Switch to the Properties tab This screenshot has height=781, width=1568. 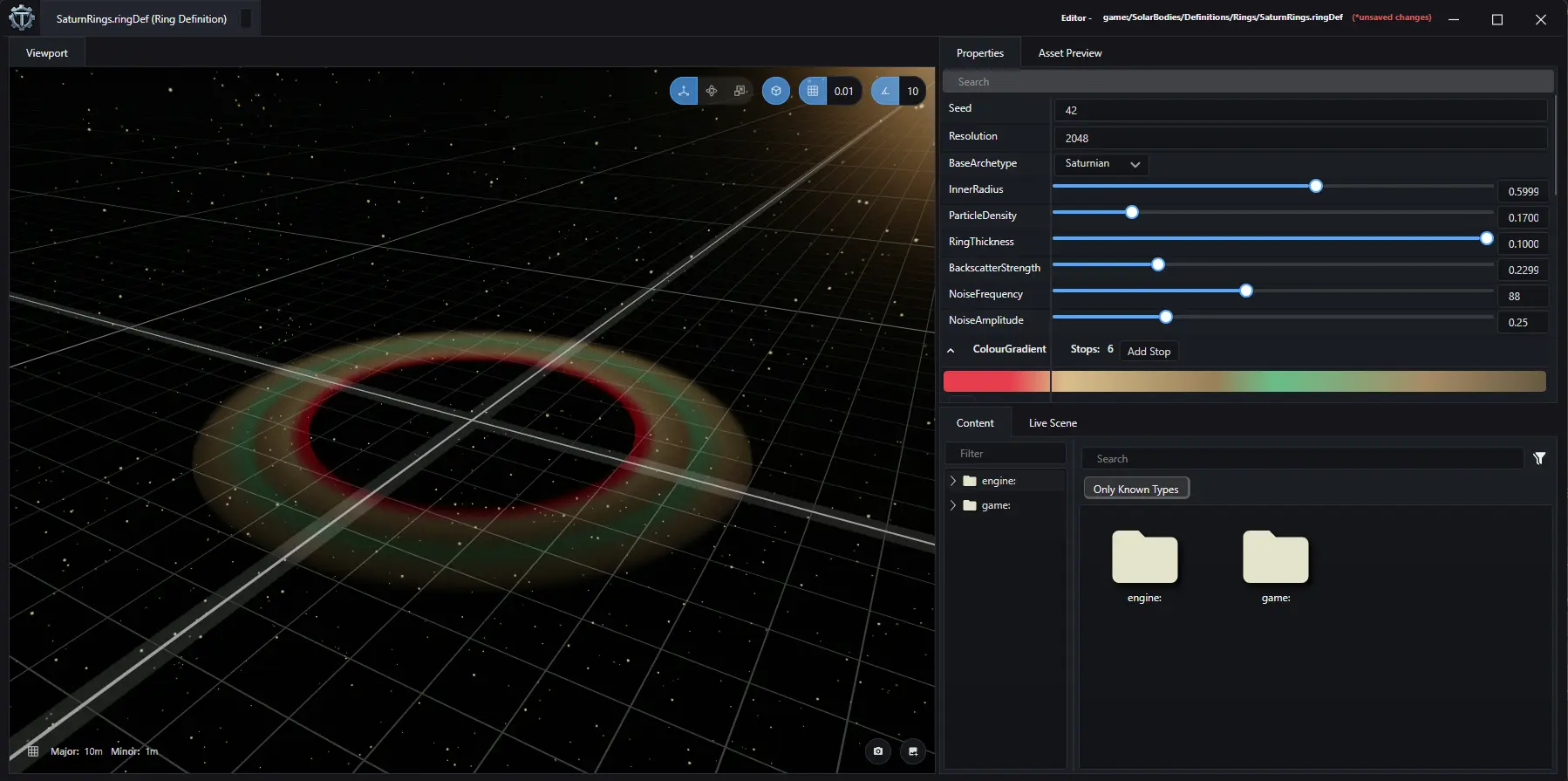980,53
